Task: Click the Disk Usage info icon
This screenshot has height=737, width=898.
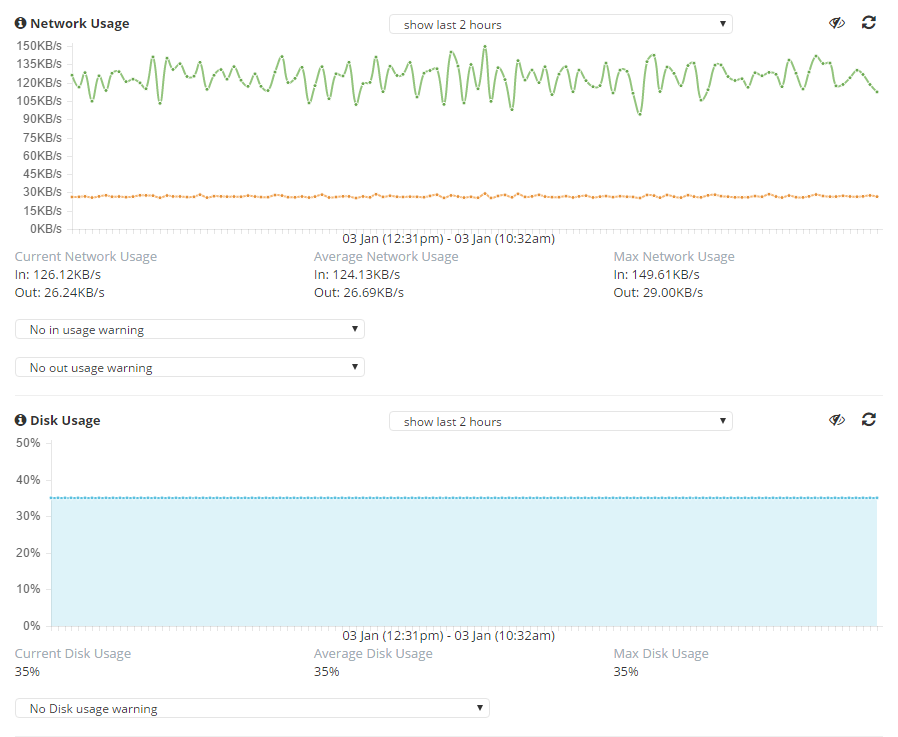Action: (x=21, y=420)
